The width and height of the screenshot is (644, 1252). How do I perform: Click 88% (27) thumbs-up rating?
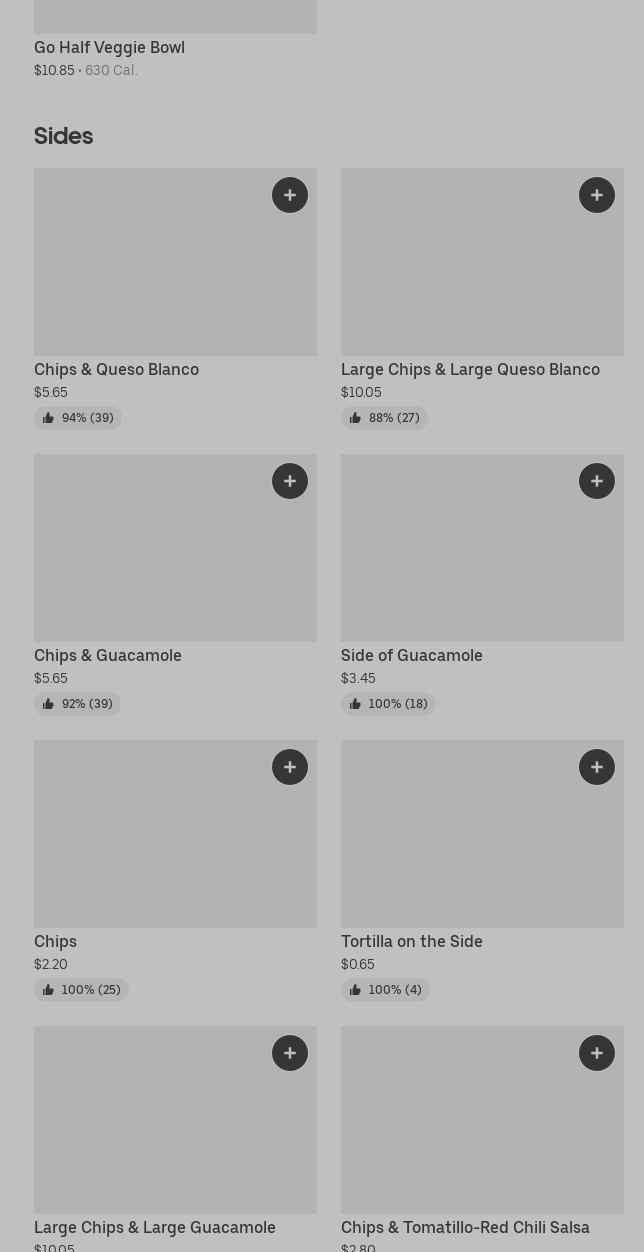coord(385,418)
